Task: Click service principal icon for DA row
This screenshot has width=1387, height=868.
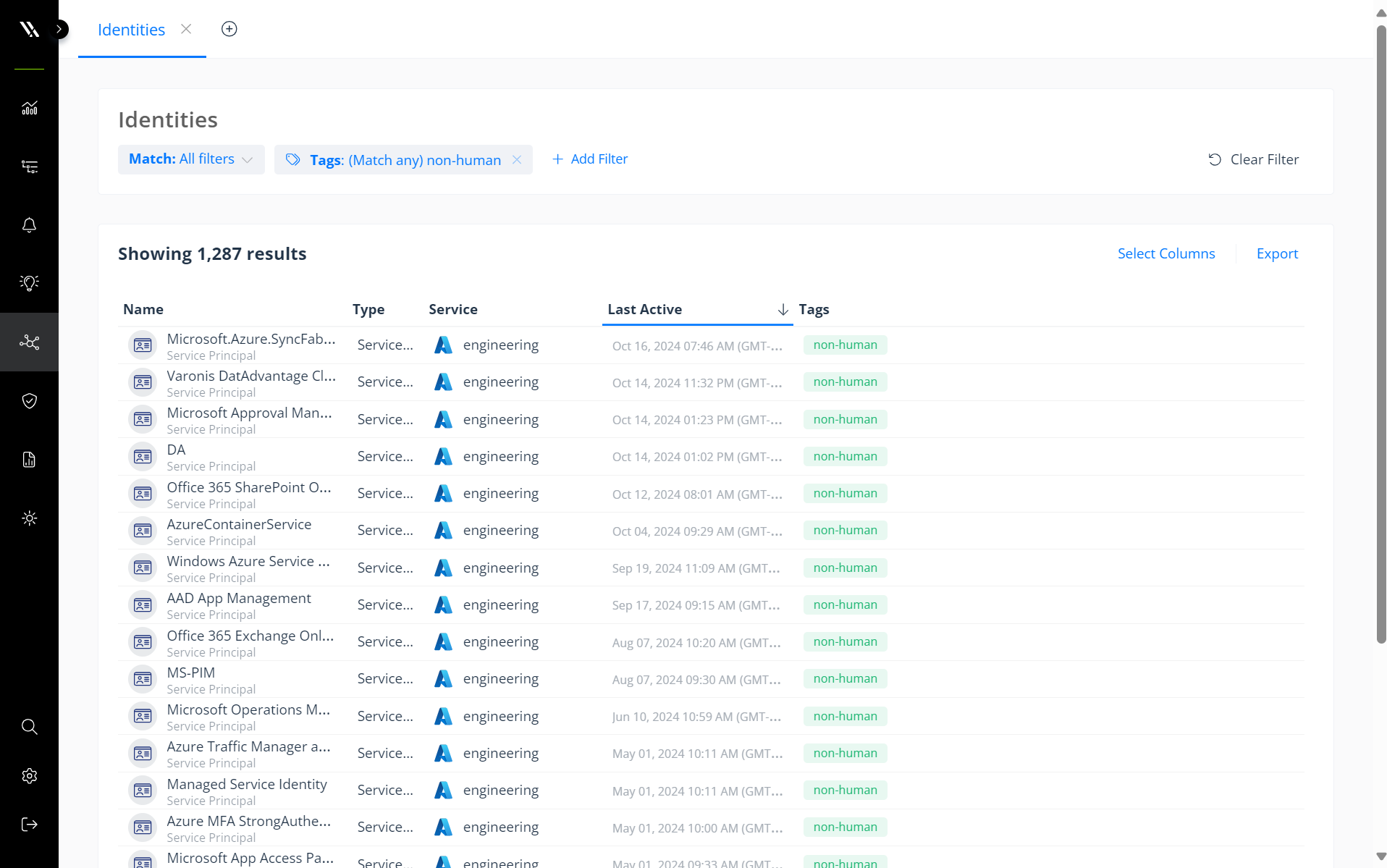Action: coord(143,457)
